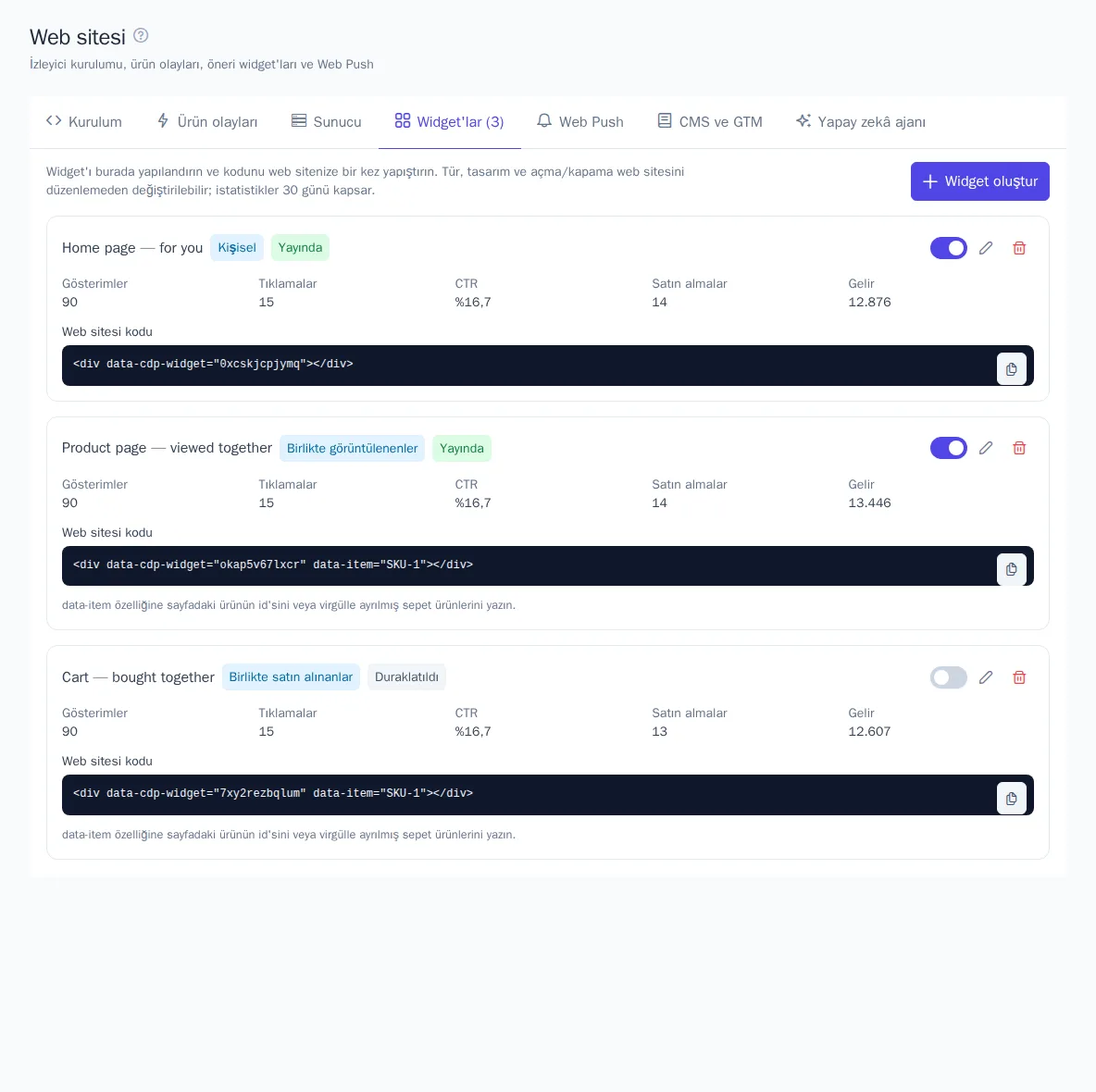The width and height of the screenshot is (1096, 1092).
Task: Click the revenue value 13.446
Action: [869, 503]
